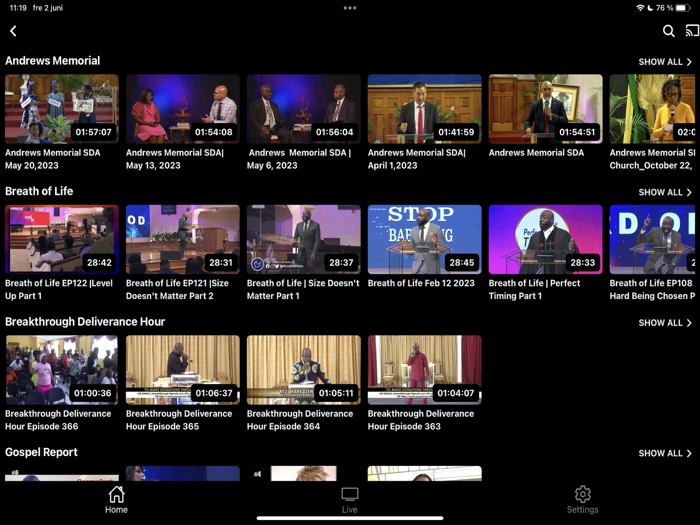
Task: Open Size Doesn't Matter Part 1 thumbnail
Action: click(x=304, y=239)
